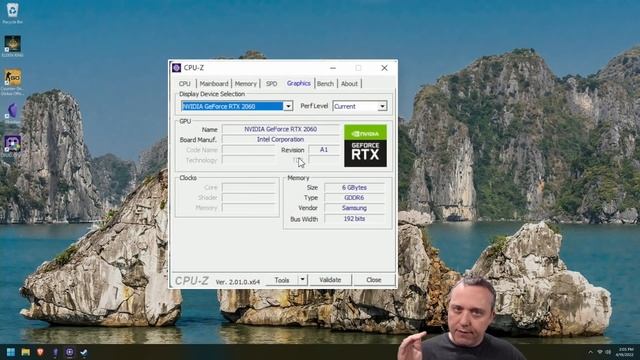640x360 pixels.
Task: Click the Bus Width 192 bits value
Action: pyautogui.click(x=354, y=219)
